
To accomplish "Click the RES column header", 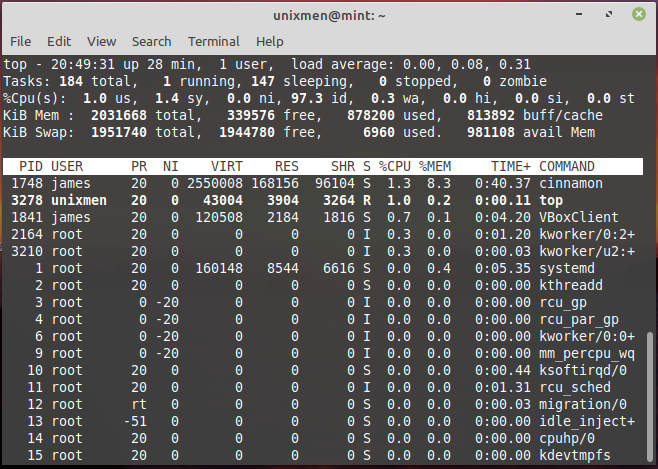I will [x=287, y=167].
